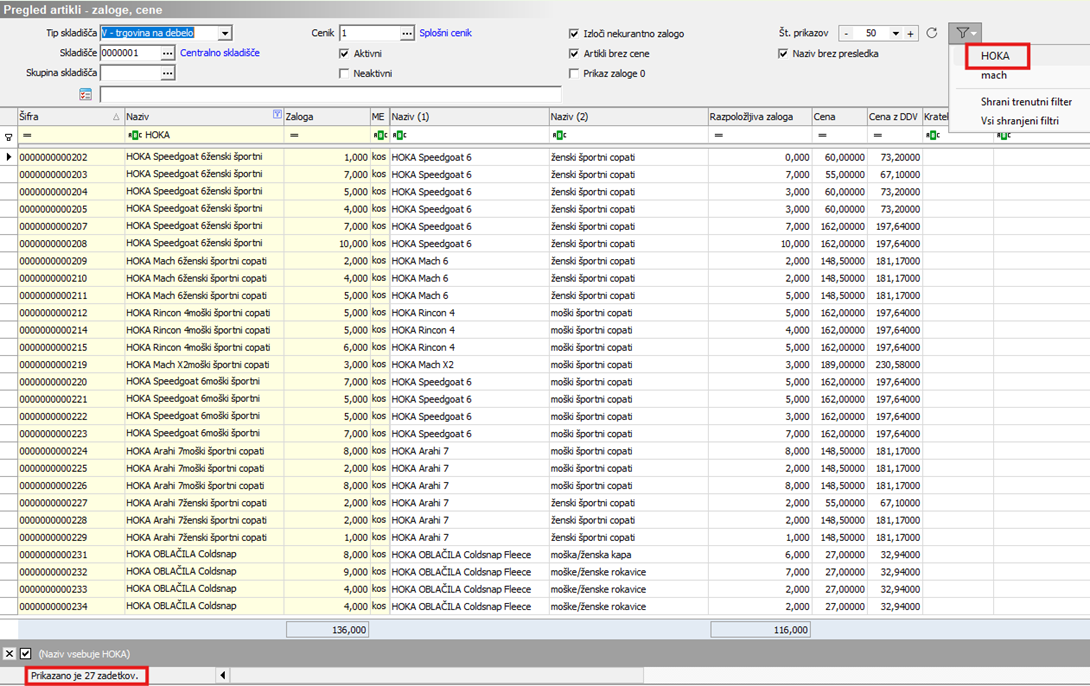Choose Shrani trenutni filter menu item

point(1026,101)
